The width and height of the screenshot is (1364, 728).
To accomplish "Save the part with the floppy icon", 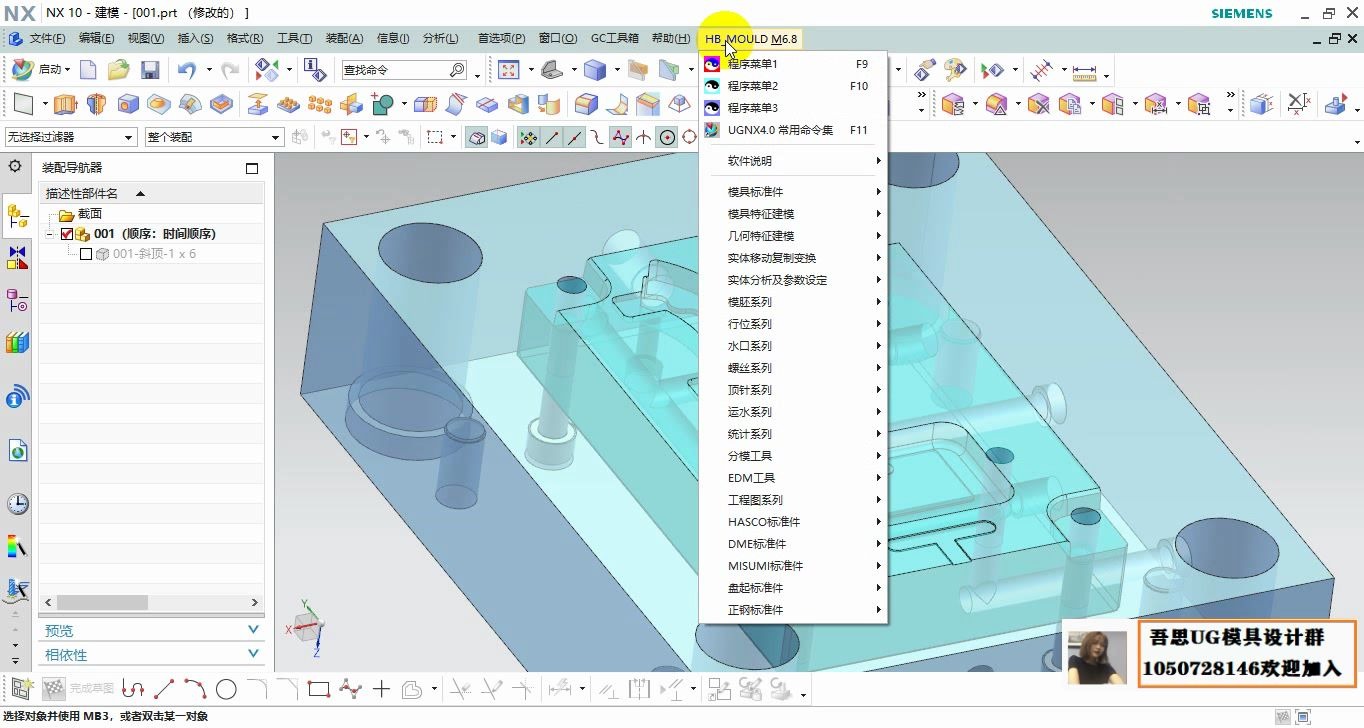I will [x=150, y=70].
